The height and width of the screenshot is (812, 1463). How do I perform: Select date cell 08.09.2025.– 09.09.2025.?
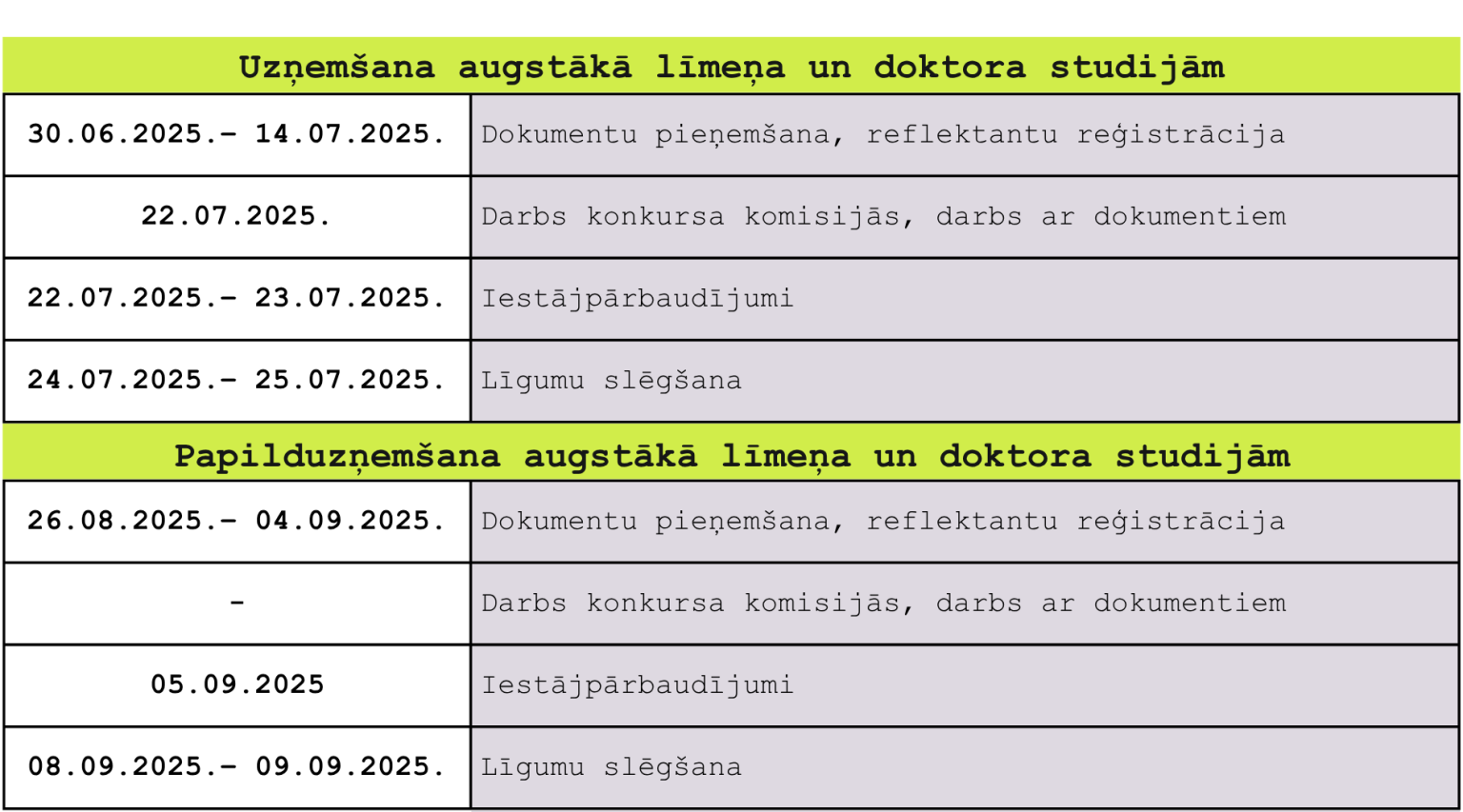(x=237, y=766)
